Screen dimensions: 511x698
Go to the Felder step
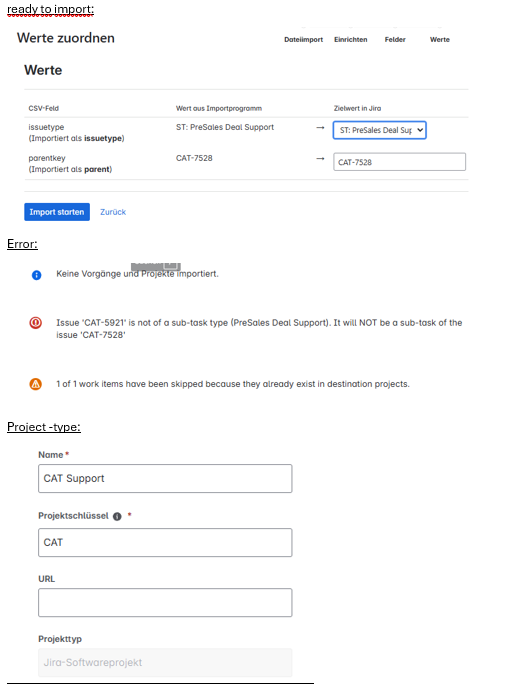coord(395,40)
